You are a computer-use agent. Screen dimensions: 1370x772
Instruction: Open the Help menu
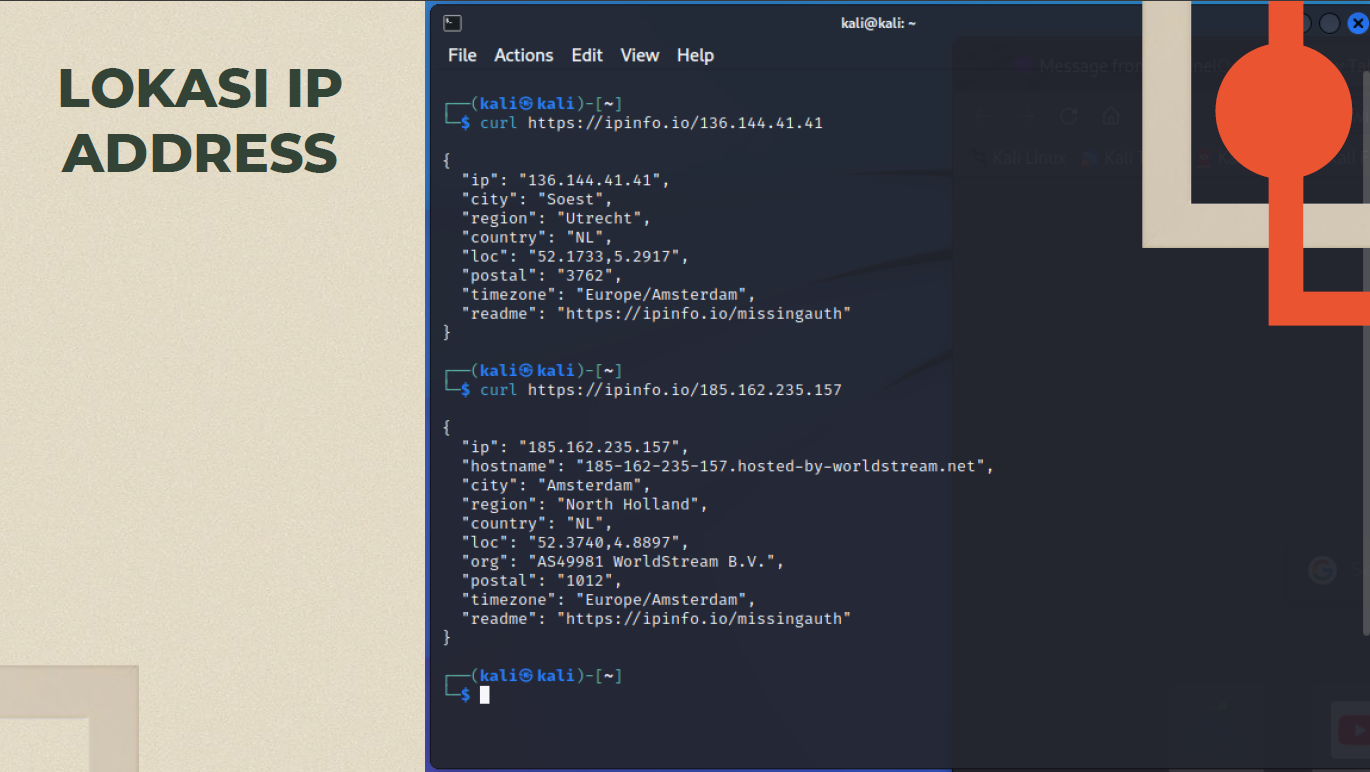[695, 55]
